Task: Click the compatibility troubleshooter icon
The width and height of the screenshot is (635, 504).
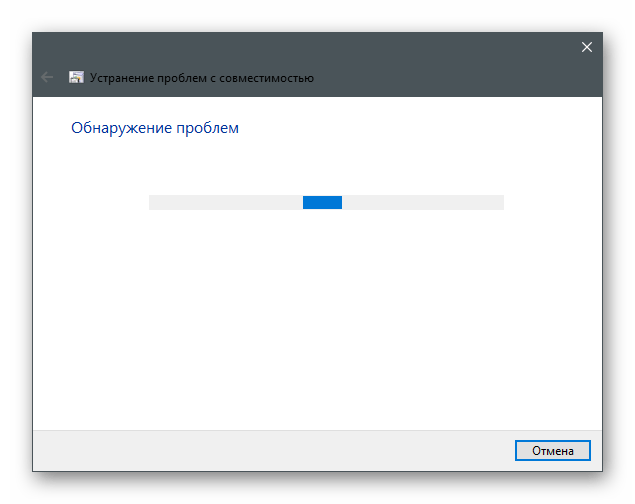Action: coord(76,77)
